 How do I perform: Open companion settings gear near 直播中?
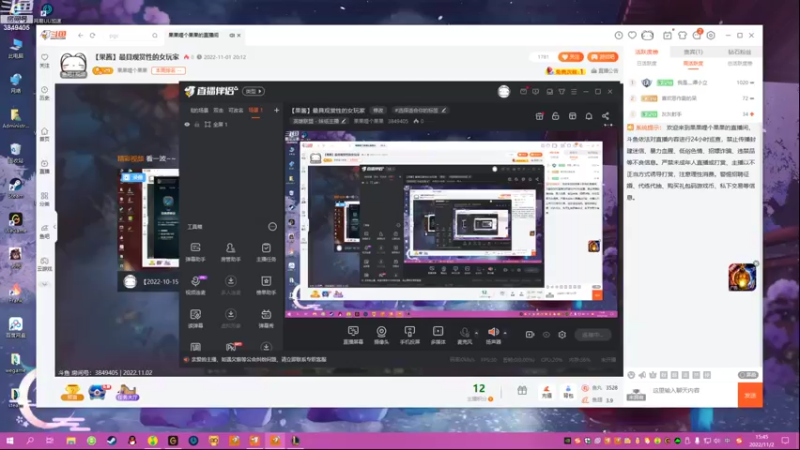pos(562,335)
